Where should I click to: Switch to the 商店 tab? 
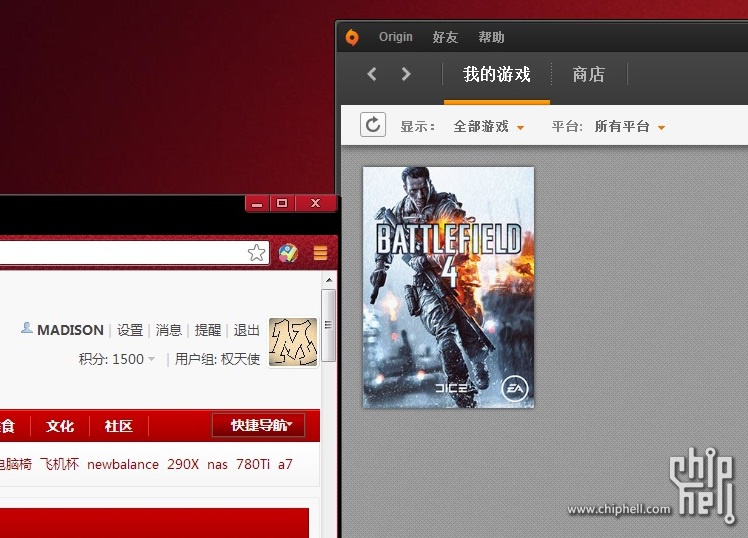(x=589, y=74)
